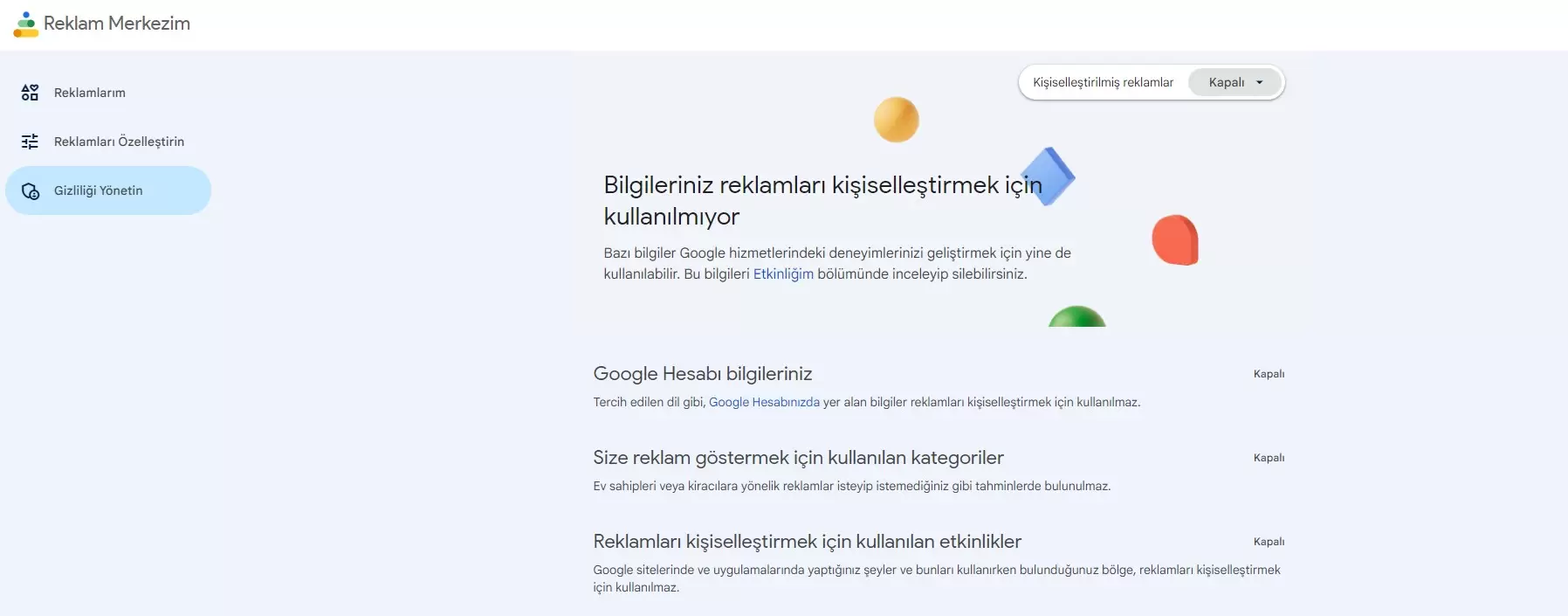
Task: Click Kapalı status beside Google Hesabı bilgileriniz
Action: tap(1269, 374)
